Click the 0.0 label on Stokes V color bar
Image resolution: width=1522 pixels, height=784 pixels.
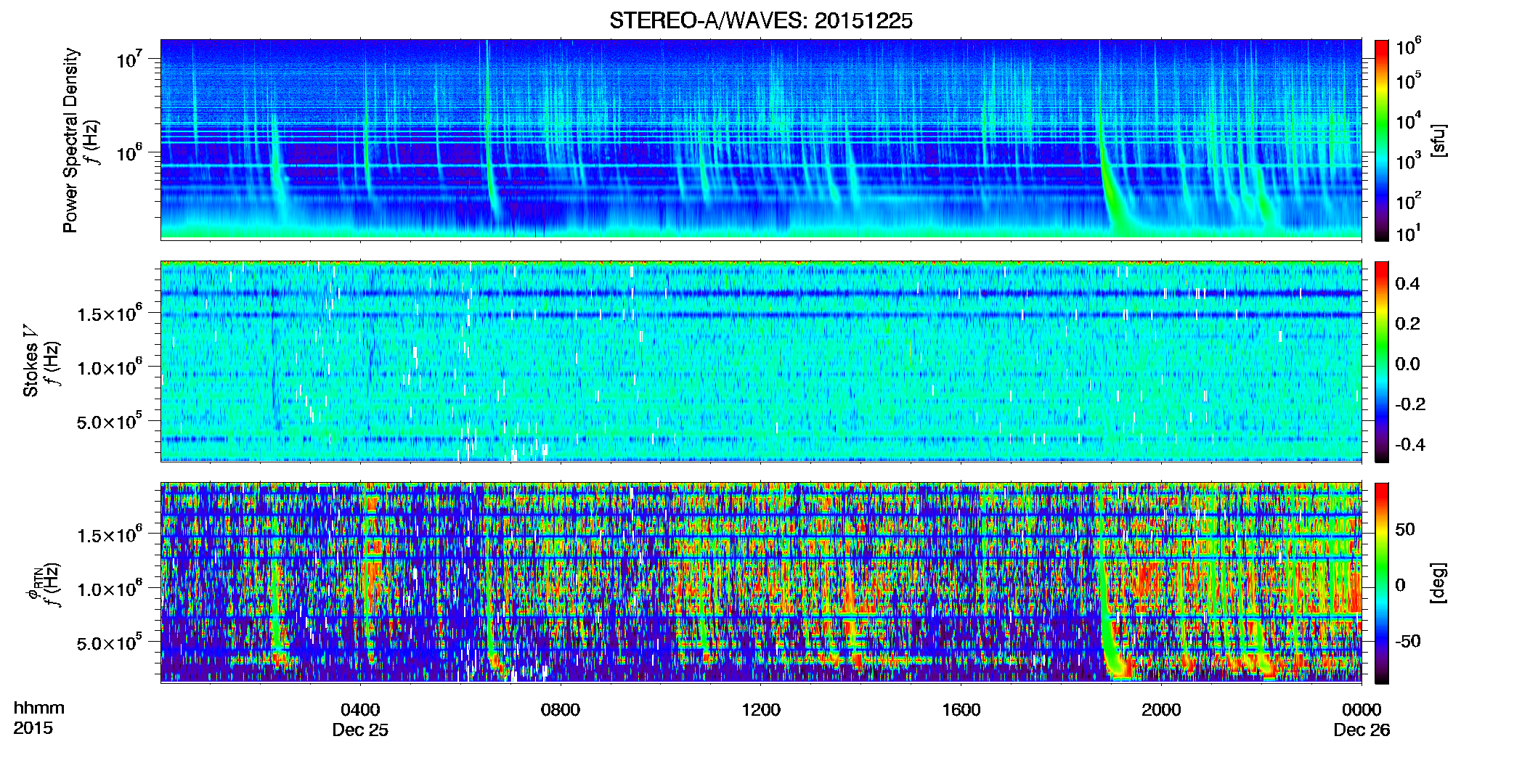click(1407, 364)
